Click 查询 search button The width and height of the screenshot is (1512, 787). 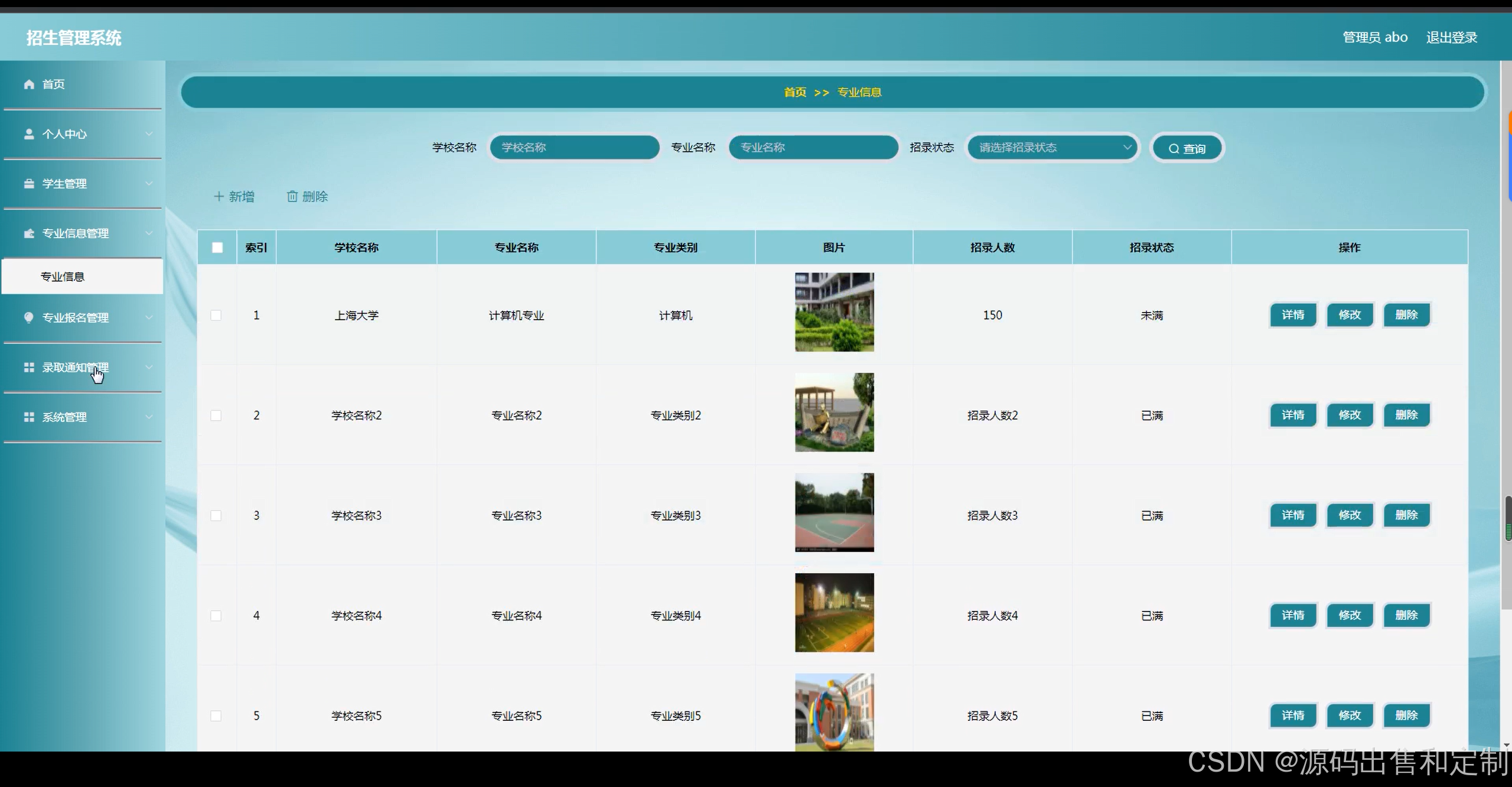(x=1187, y=148)
